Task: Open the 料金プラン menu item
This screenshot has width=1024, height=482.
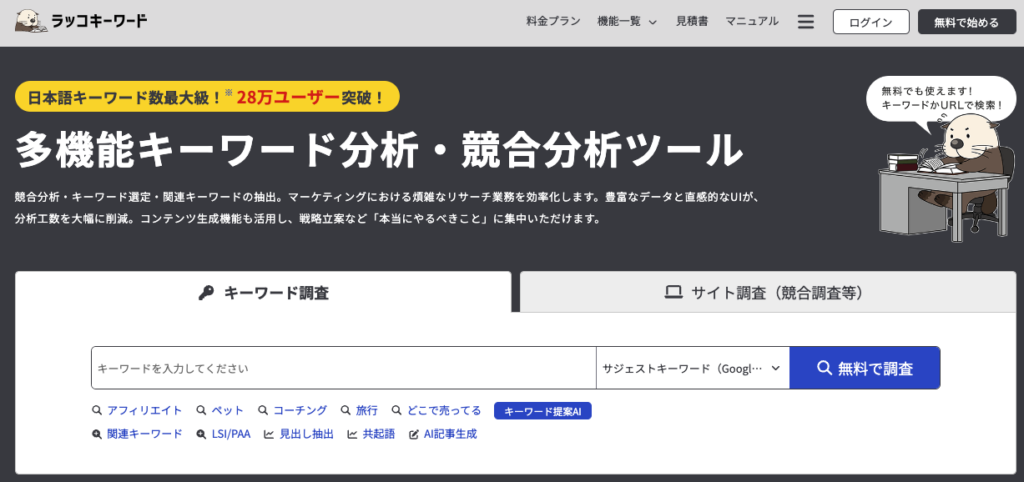Action: (x=553, y=22)
